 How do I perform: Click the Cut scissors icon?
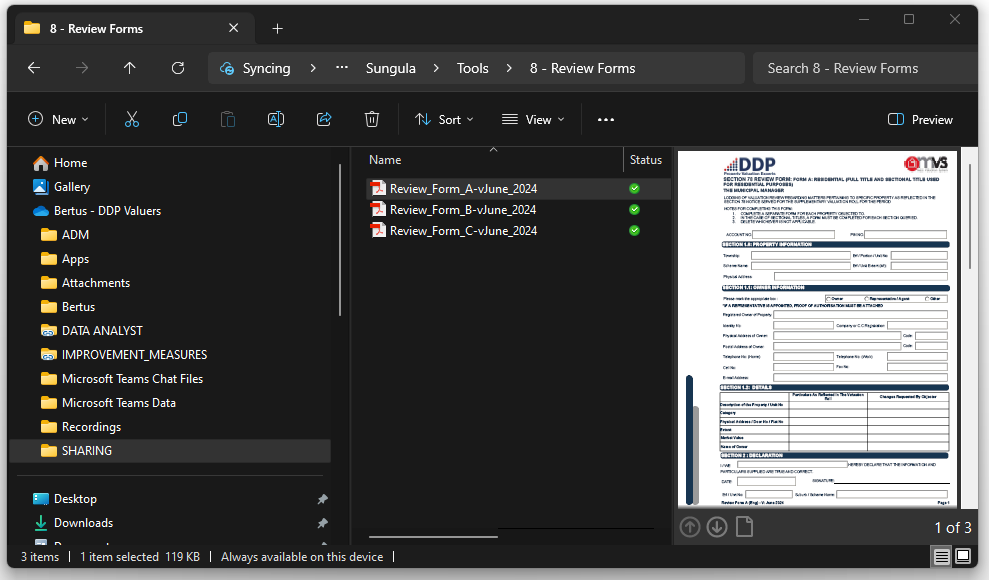click(x=132, y=119)
